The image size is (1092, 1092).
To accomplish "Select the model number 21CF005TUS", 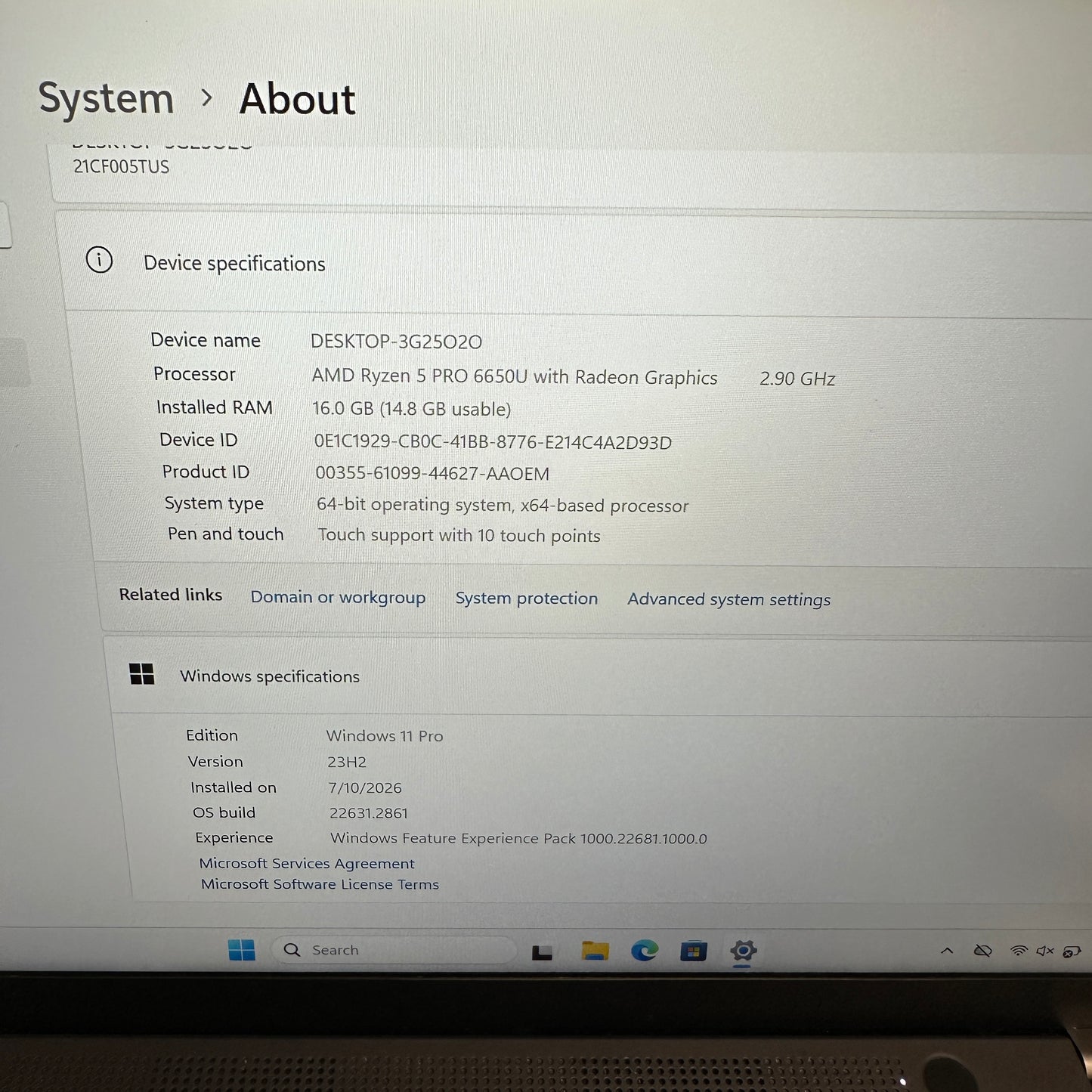I will 121,167.
